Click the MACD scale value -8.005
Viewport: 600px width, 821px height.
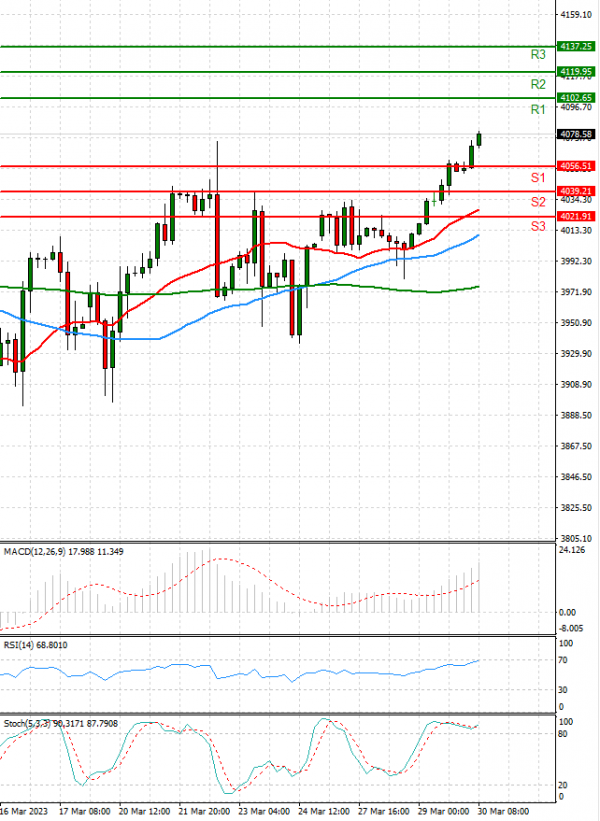click(571, 629)
